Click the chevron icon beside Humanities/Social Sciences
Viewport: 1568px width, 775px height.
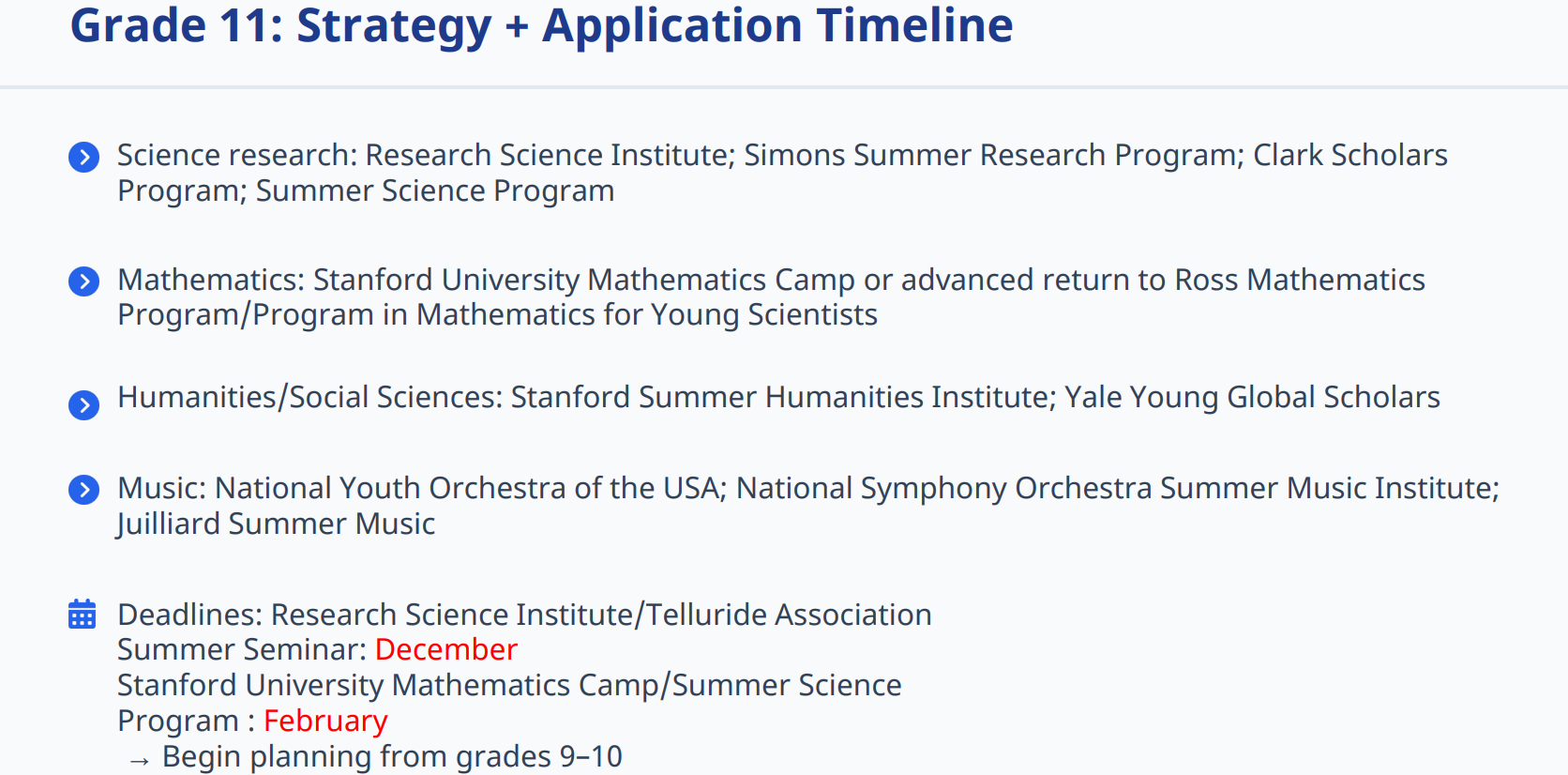84,405
